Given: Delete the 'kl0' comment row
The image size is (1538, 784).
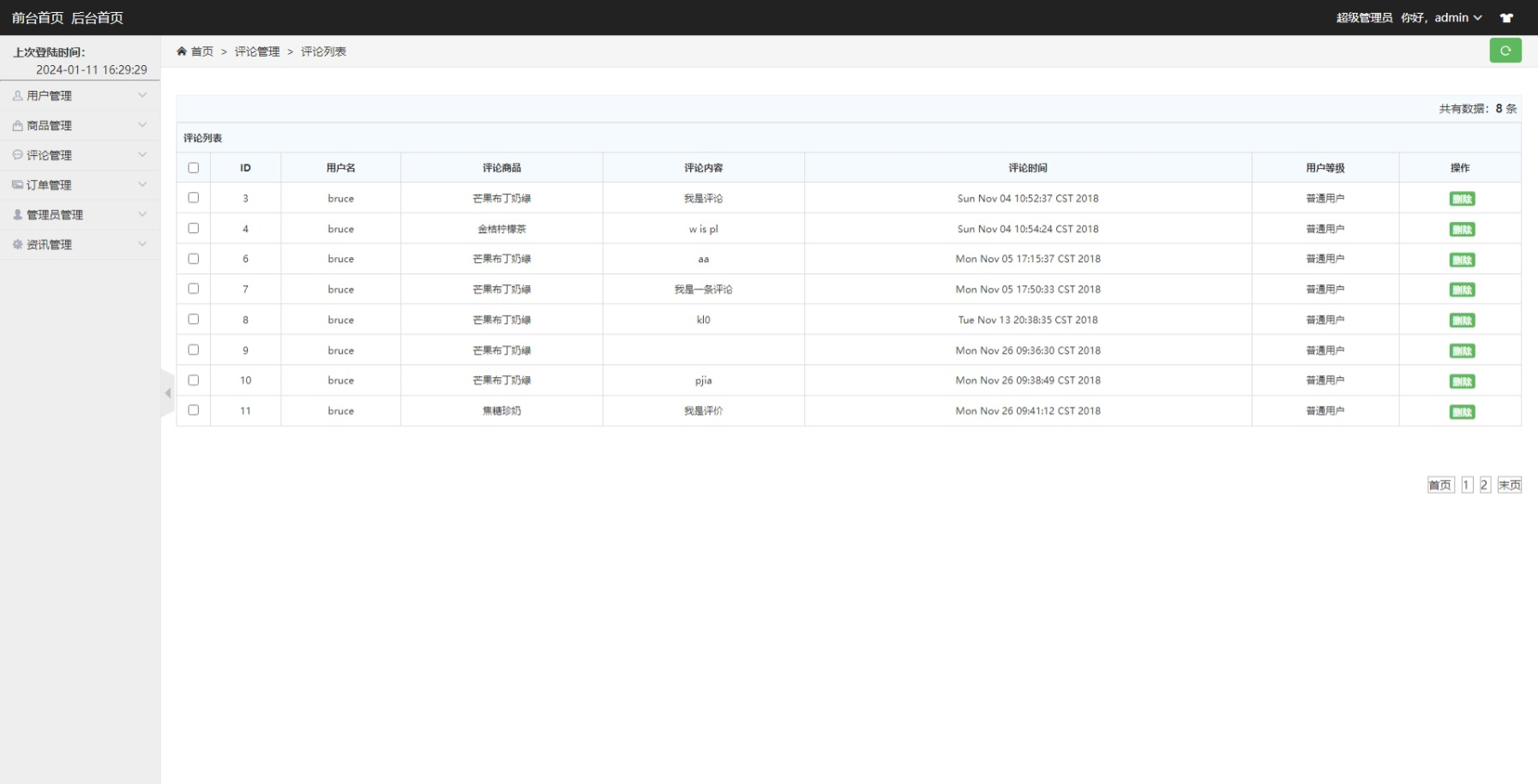Looking at the screenshot, I should pyautogui.click(x=1462, y=320).
